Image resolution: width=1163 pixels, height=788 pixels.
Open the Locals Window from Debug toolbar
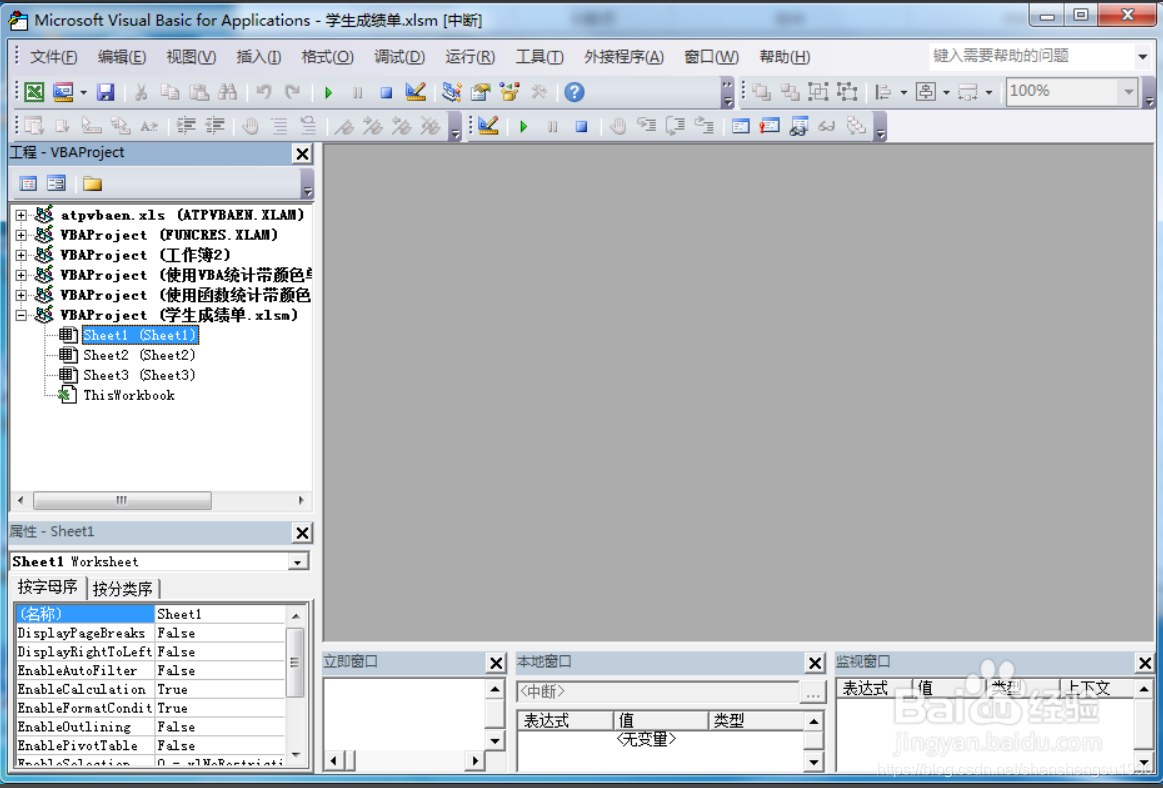(x=740, y=126)
